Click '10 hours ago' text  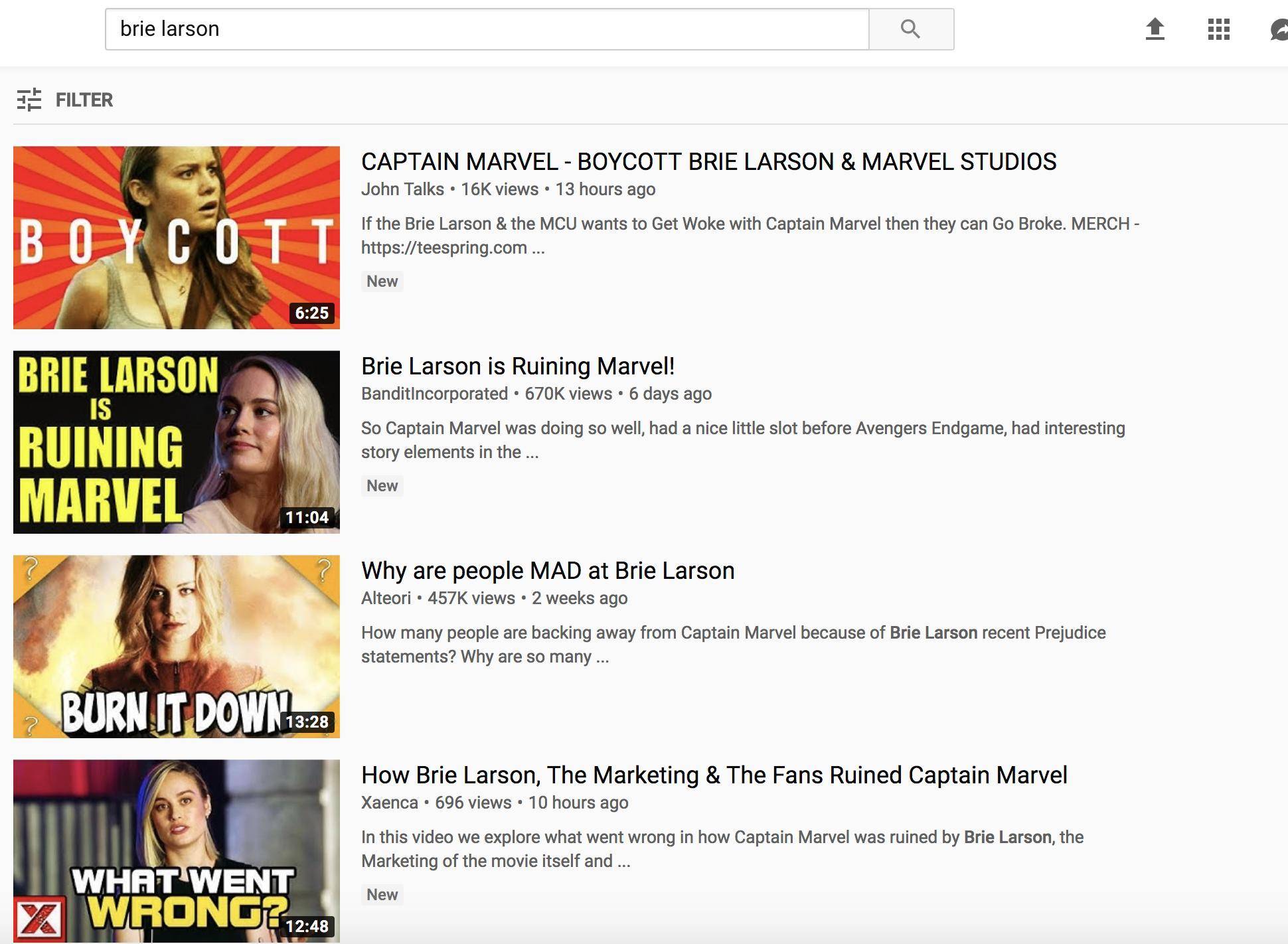(x=578, y=803)
